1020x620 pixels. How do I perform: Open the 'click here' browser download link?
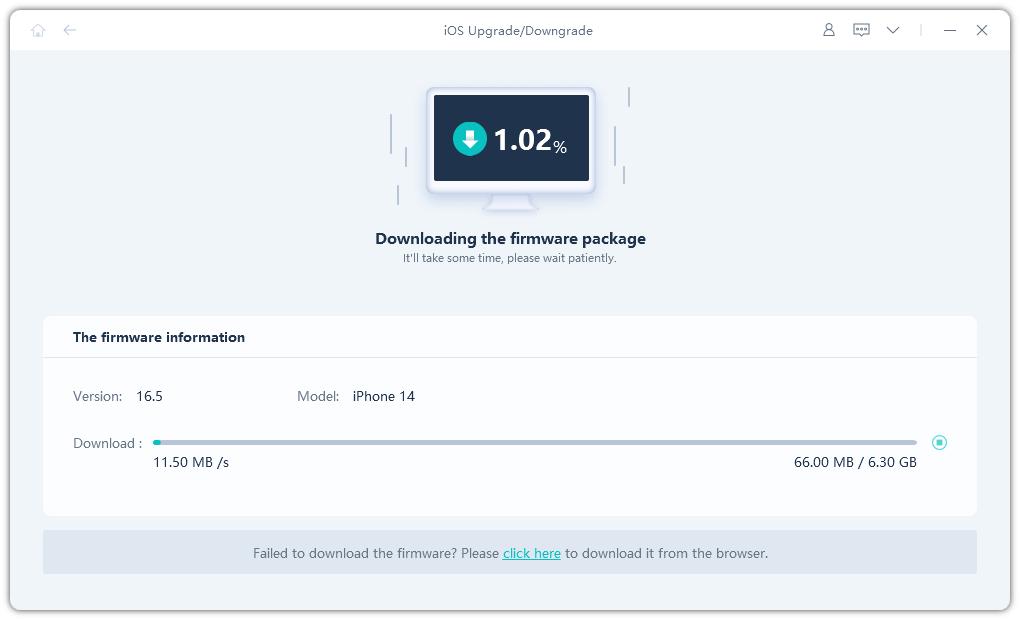coord(531,553)
